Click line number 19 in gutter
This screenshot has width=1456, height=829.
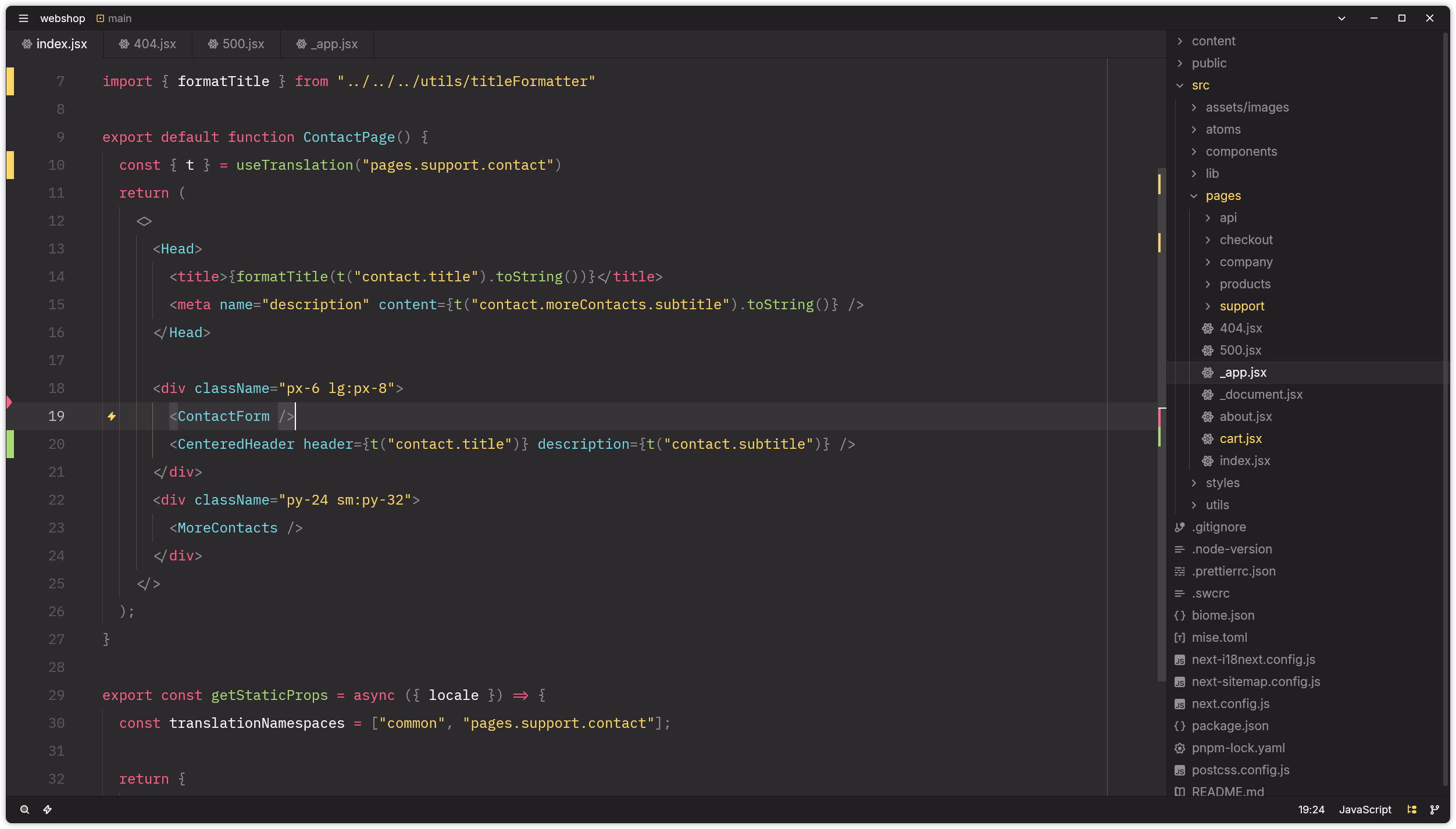click(56, 416)
